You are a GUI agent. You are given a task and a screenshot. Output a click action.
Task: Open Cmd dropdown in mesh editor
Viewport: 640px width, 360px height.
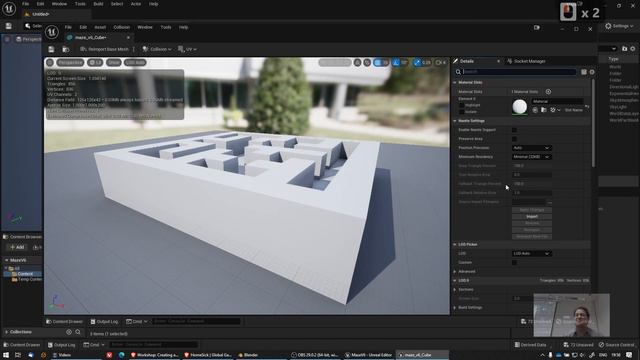137,322
